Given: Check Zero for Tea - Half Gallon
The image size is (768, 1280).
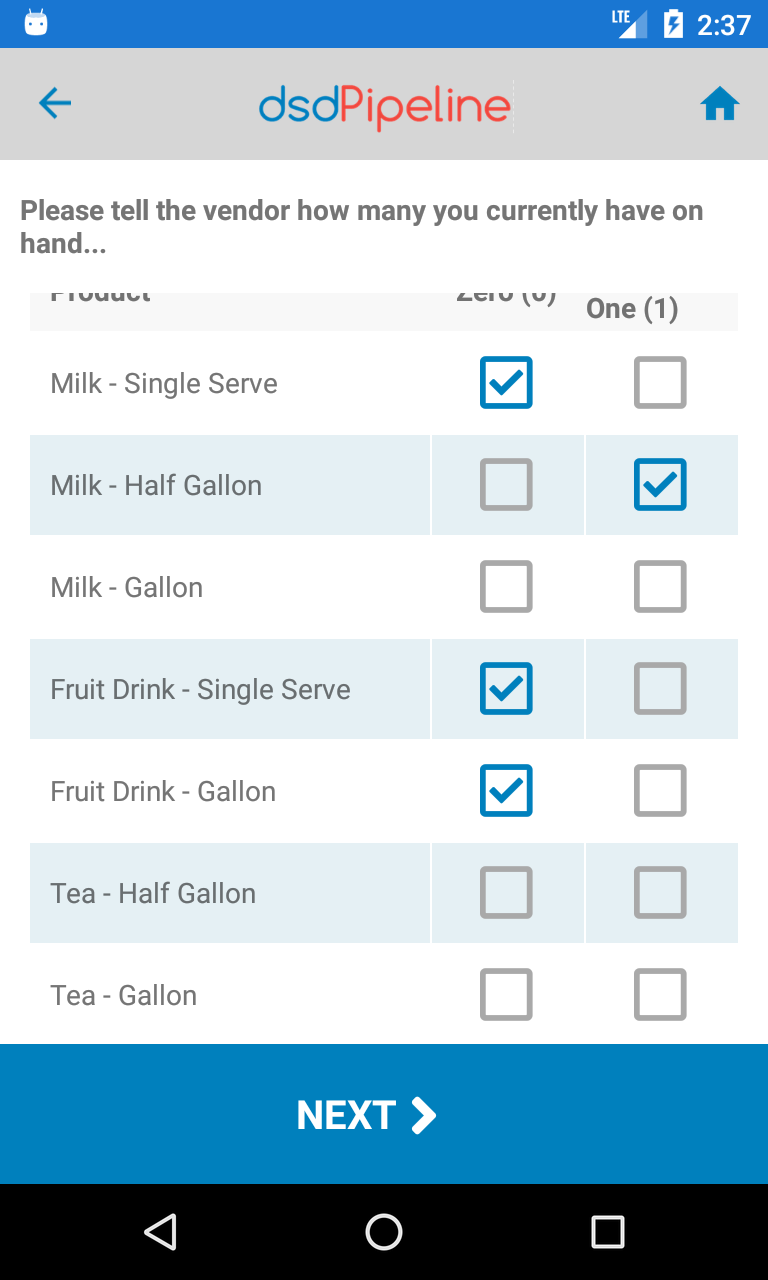Looking at the screenshot, I should click(x=506, y=892).
